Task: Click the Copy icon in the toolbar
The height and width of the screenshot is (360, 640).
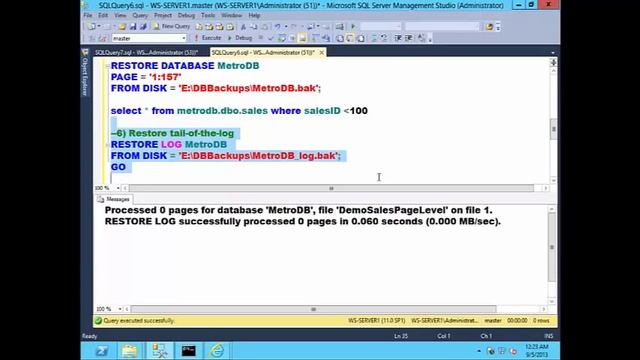Action: pyautogui.click(x=253, y=27)
